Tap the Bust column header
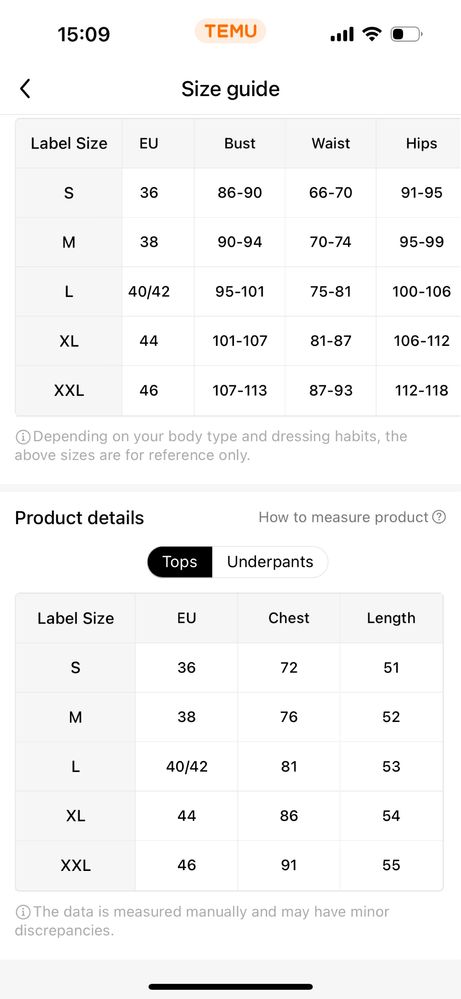461x999 pixels. 239,143
